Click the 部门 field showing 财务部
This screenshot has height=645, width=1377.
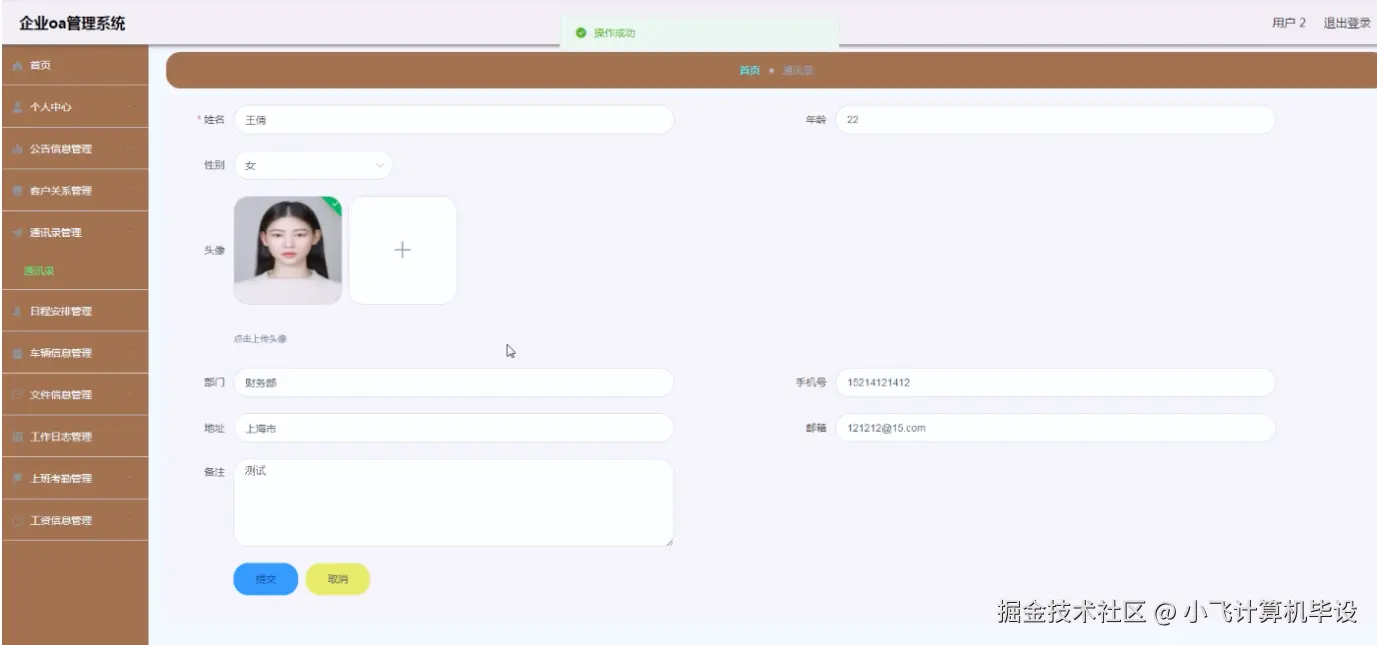tap(454, 383)
